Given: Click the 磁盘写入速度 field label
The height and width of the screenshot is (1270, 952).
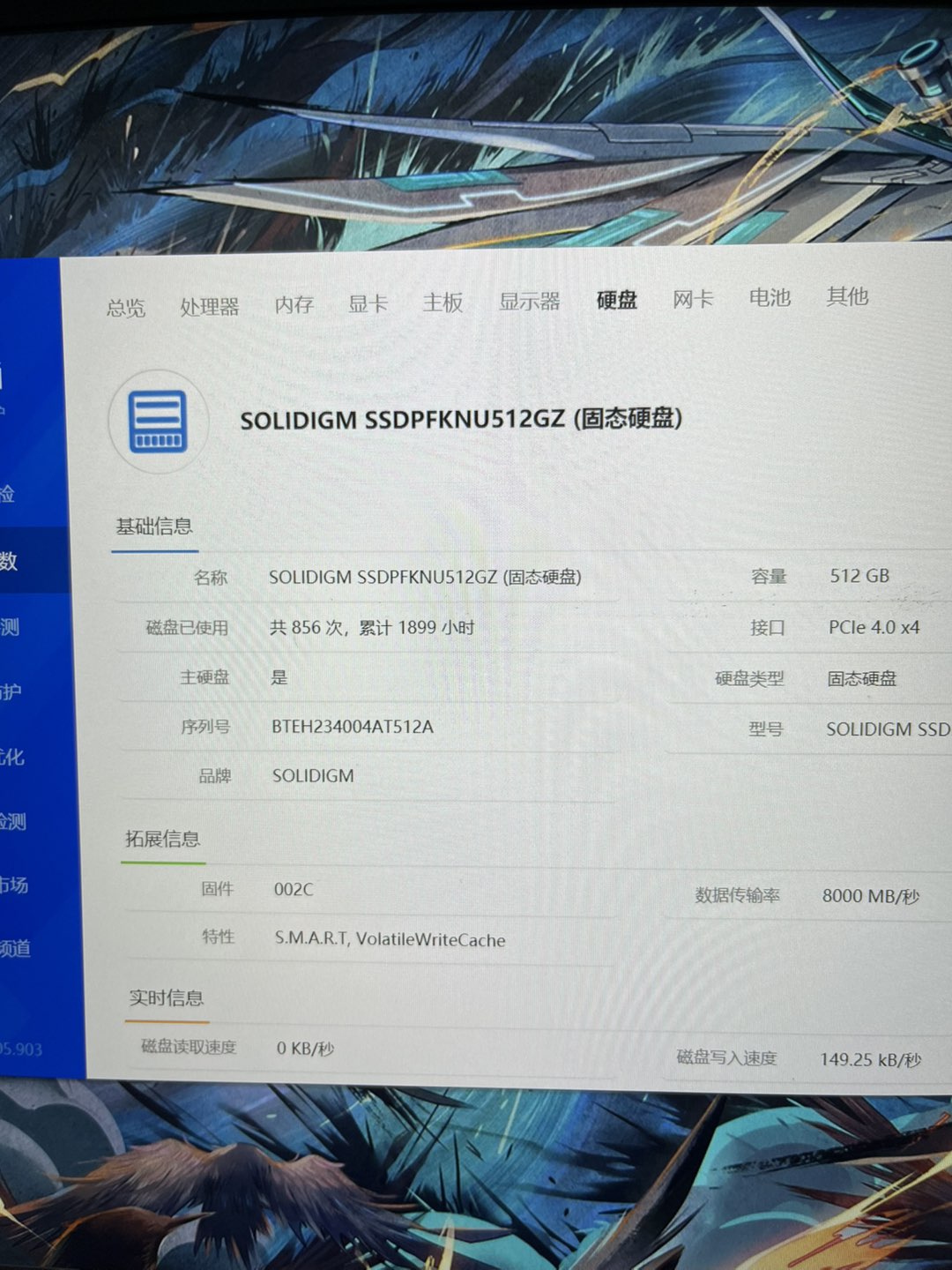Looking at the screenshot, I should tap(726, 1057).
